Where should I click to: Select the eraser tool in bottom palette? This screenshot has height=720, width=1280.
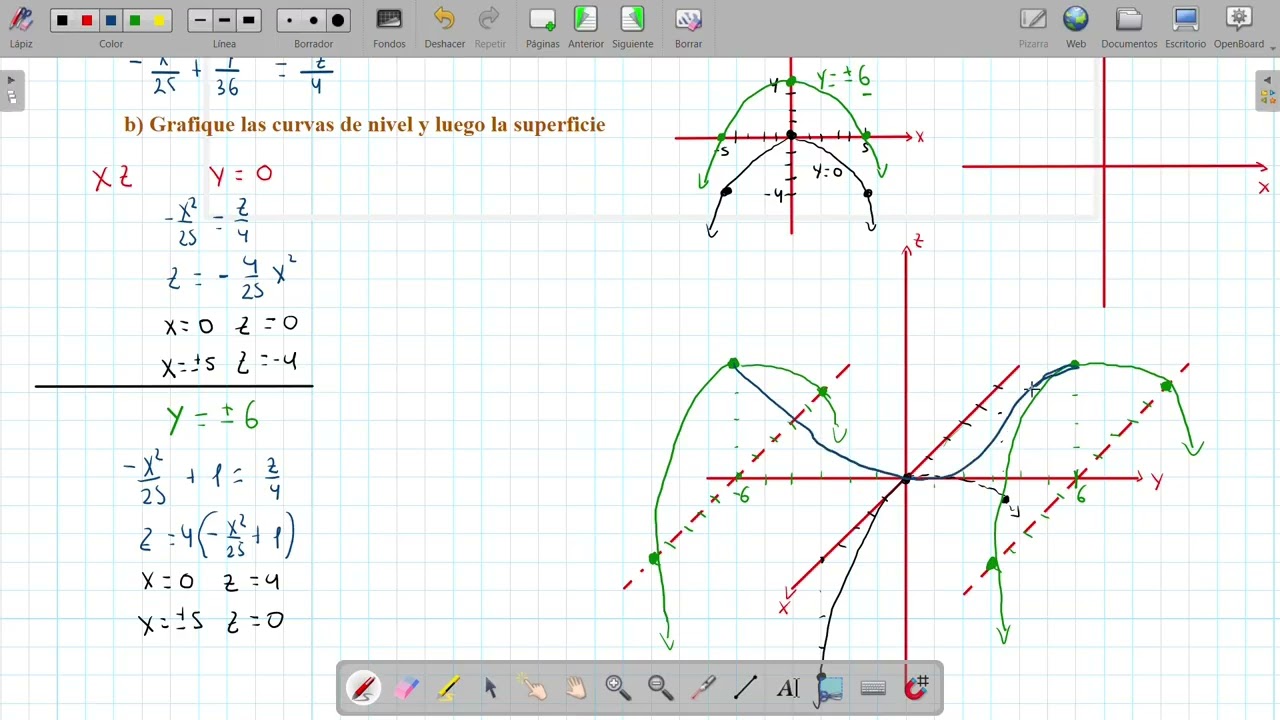(407, 688)
